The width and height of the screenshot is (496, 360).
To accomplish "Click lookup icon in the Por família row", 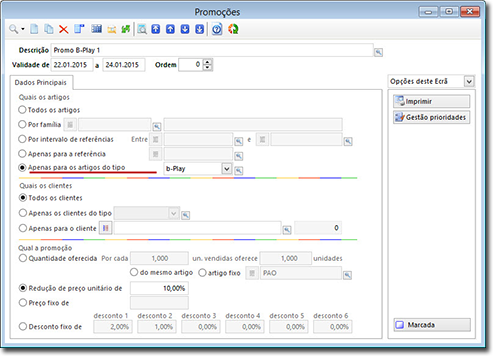I will 157,126.
